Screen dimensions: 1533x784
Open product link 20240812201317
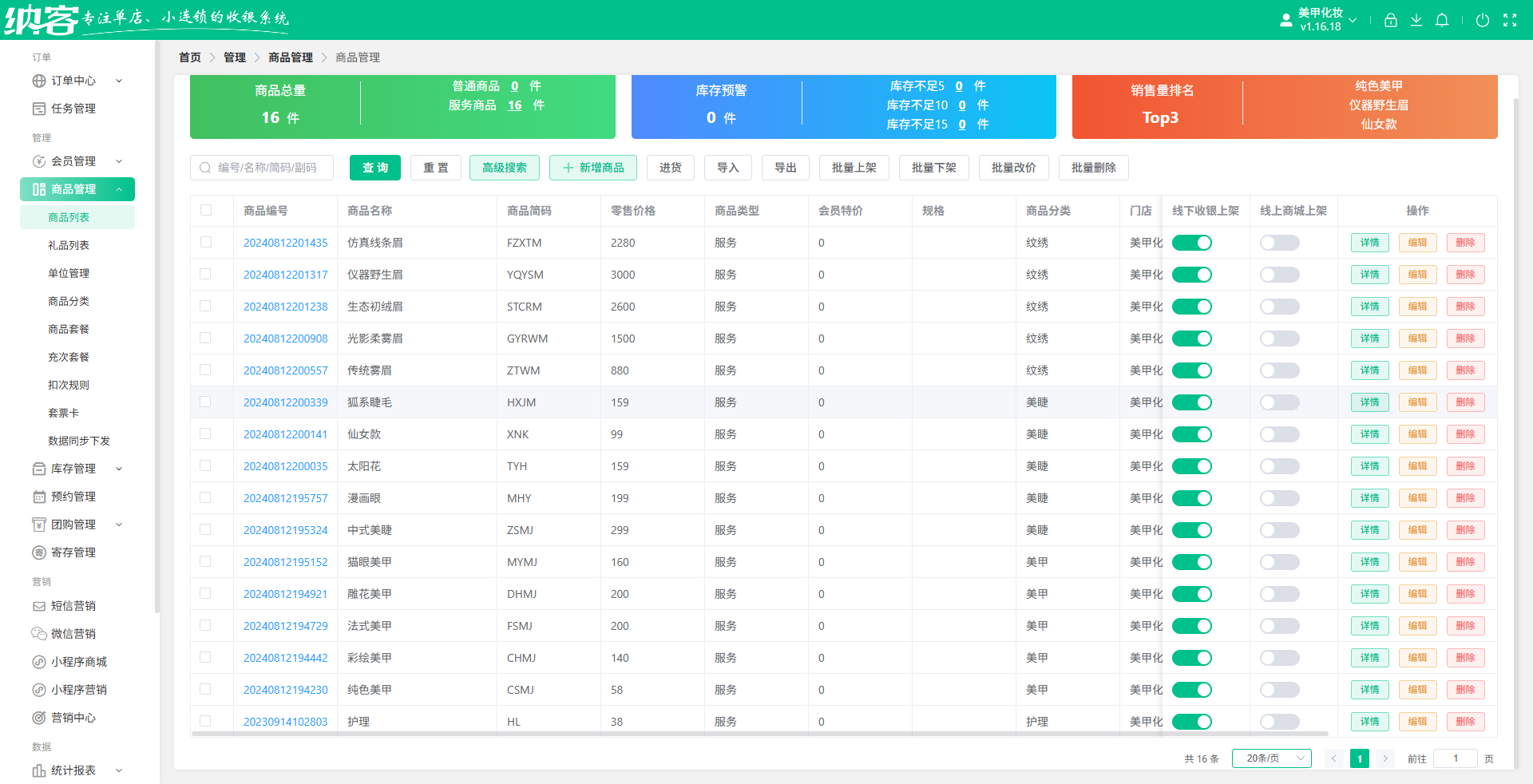(285, 275)
